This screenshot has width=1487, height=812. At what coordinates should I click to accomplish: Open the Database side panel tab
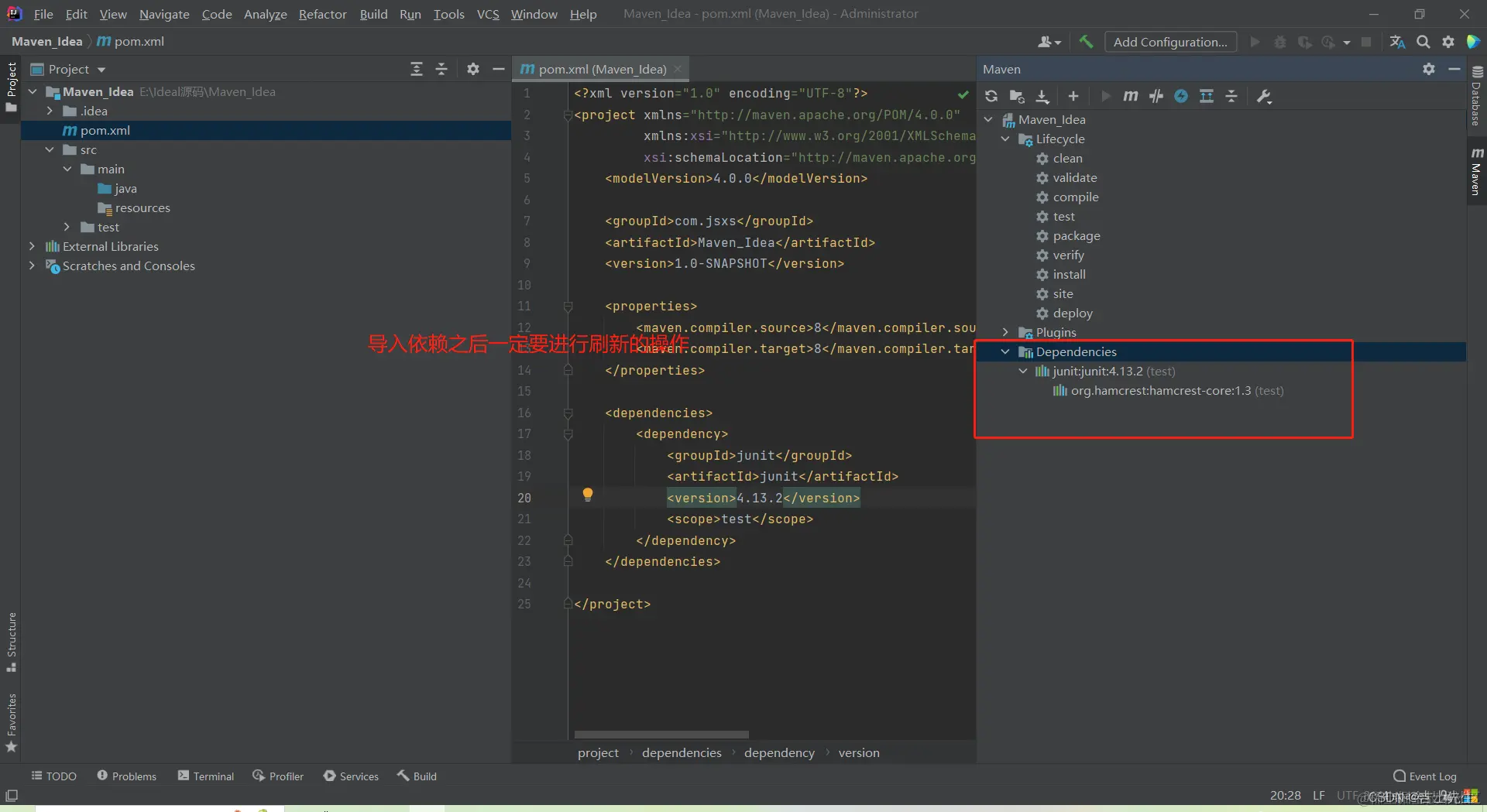[1476, 96]
